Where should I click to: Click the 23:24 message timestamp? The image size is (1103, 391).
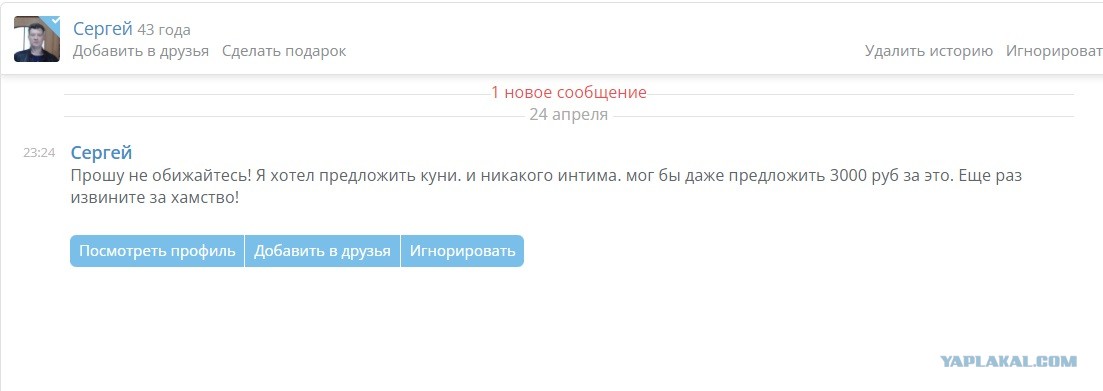(x=39, y=153)
